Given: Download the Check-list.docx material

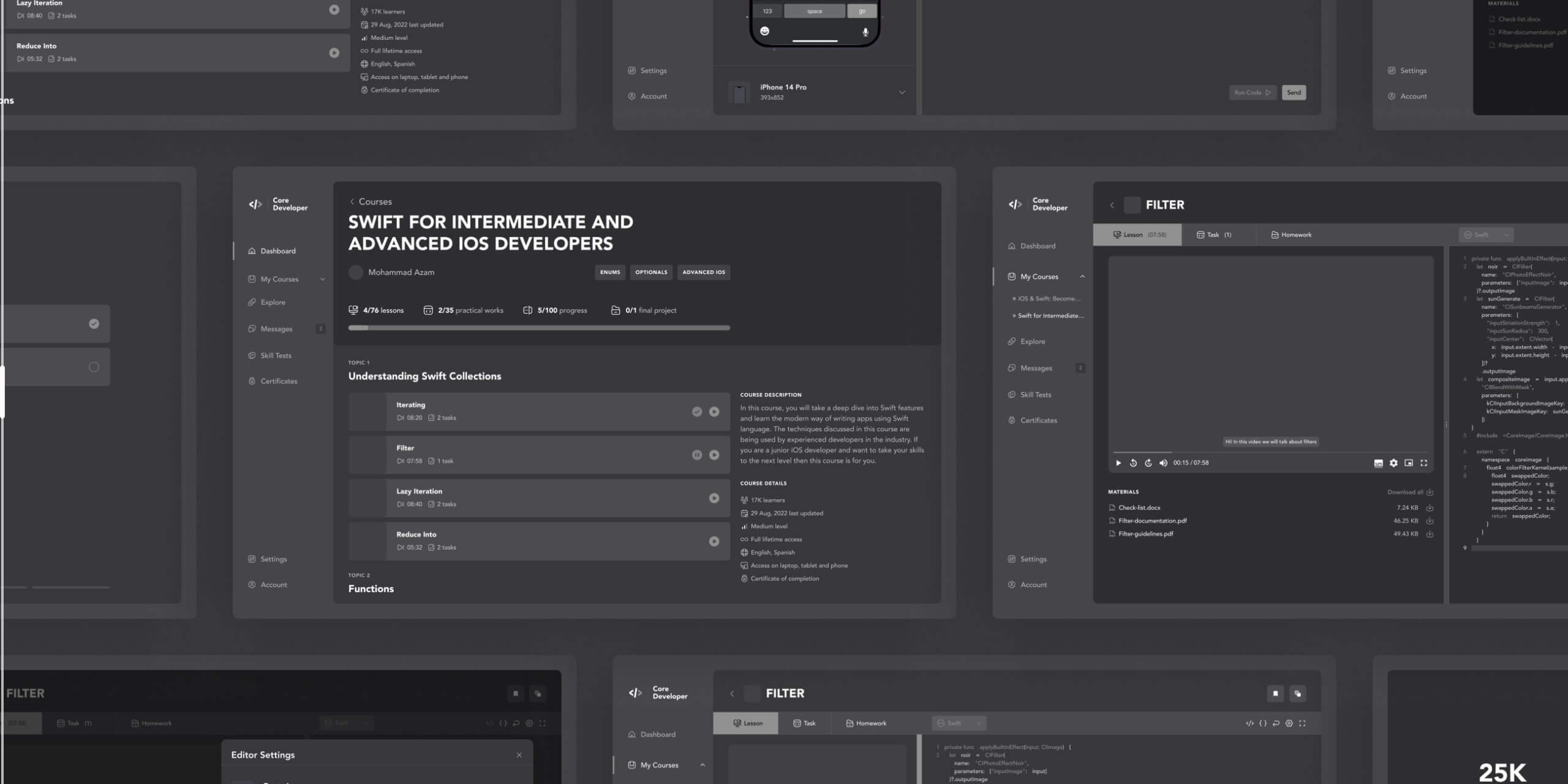Looking at the screenshot, I should [x=1430, y=507].
